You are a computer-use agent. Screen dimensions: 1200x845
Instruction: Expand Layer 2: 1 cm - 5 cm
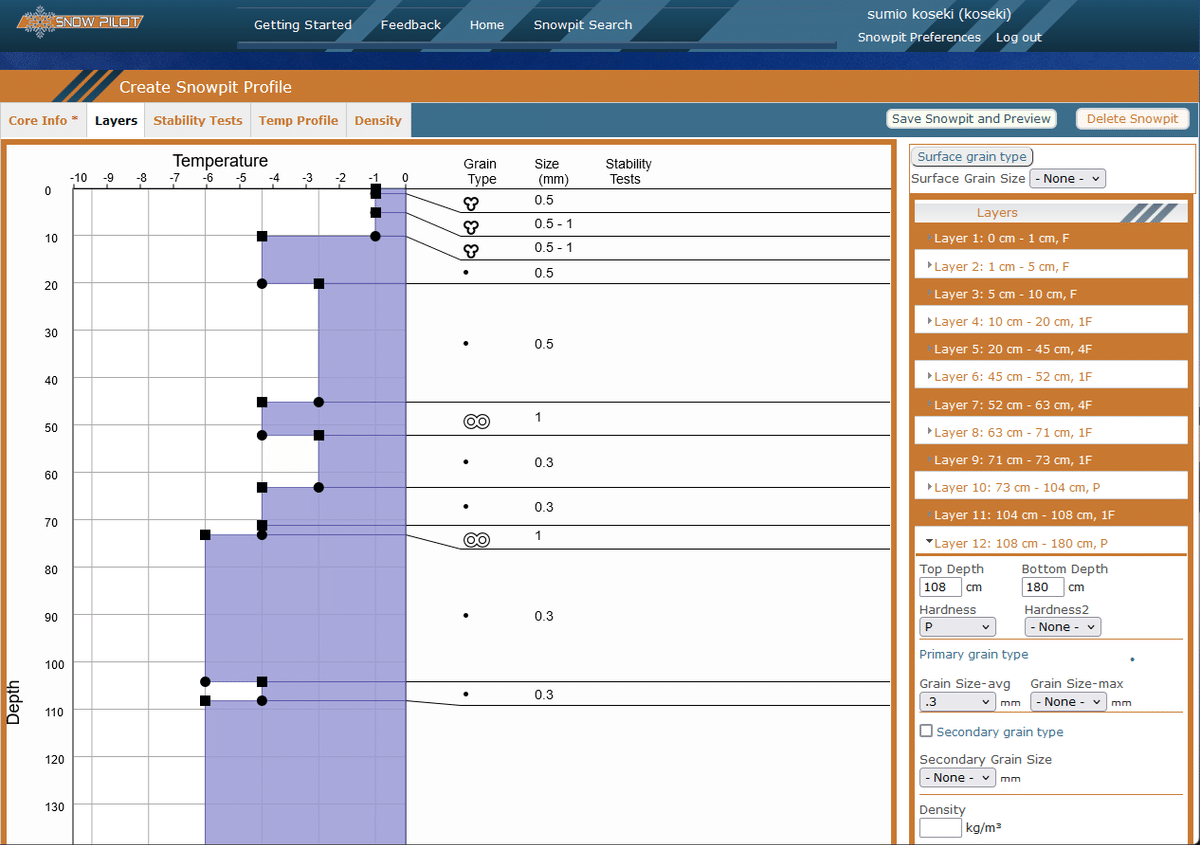[1050, 267]
